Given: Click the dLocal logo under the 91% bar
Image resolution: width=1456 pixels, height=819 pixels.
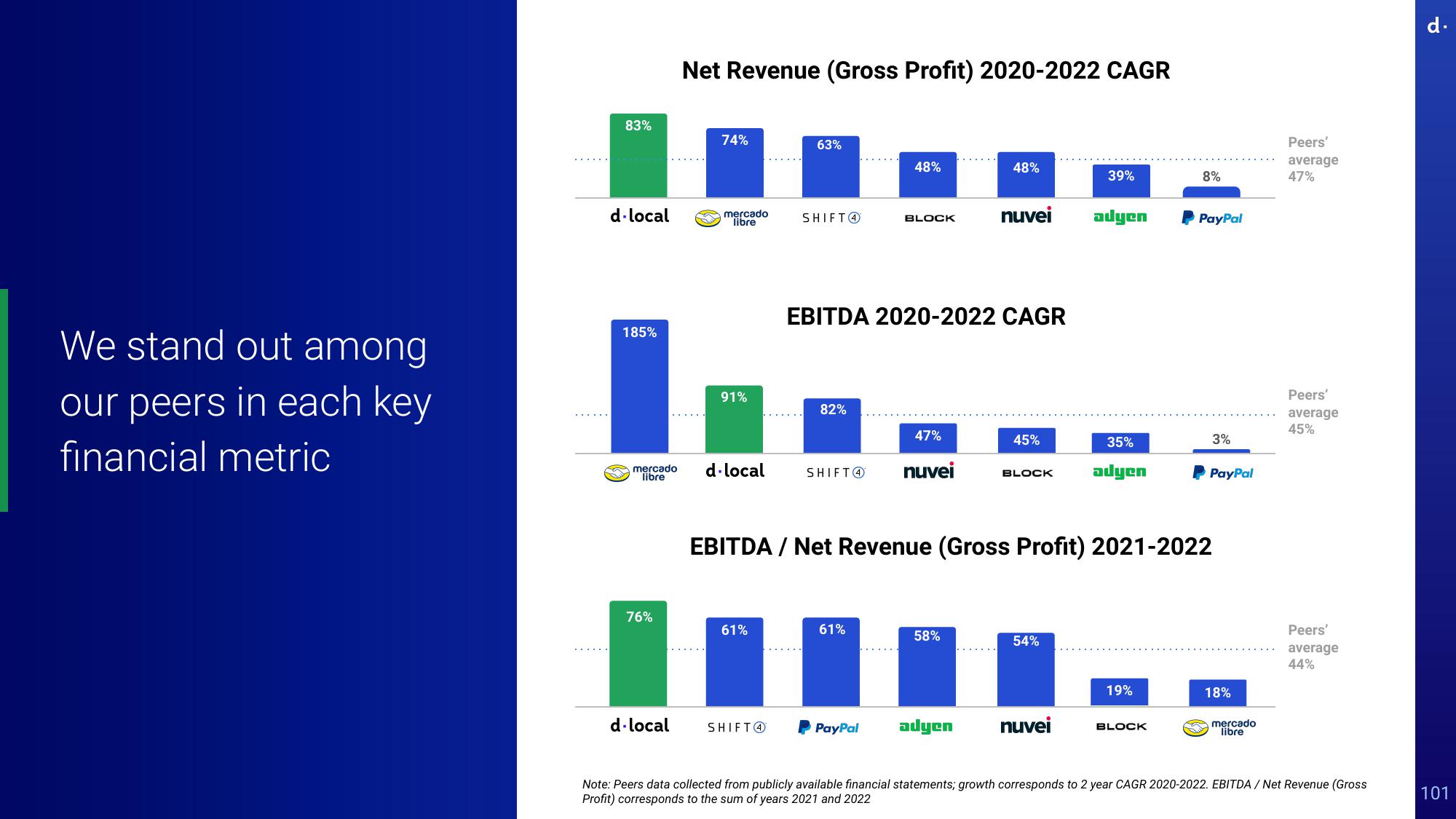Looking at the screenshot, I should coord(735,471).
